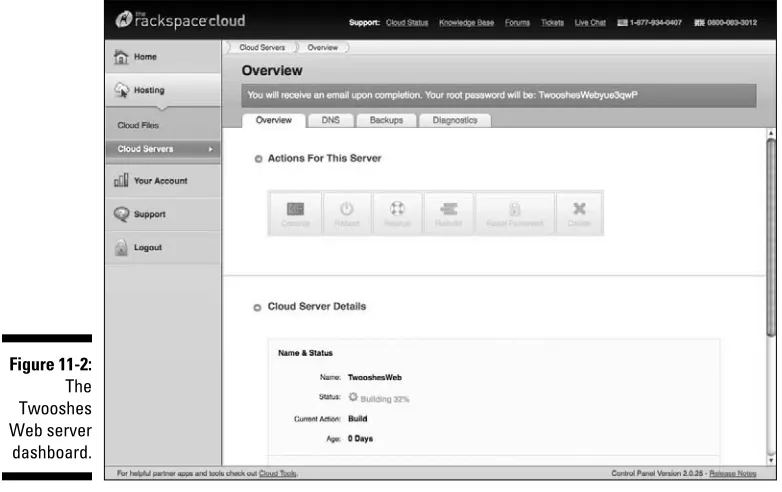The image size is (782, 492).
Task: Switch to the DNS tab
Action: (331, 120)
